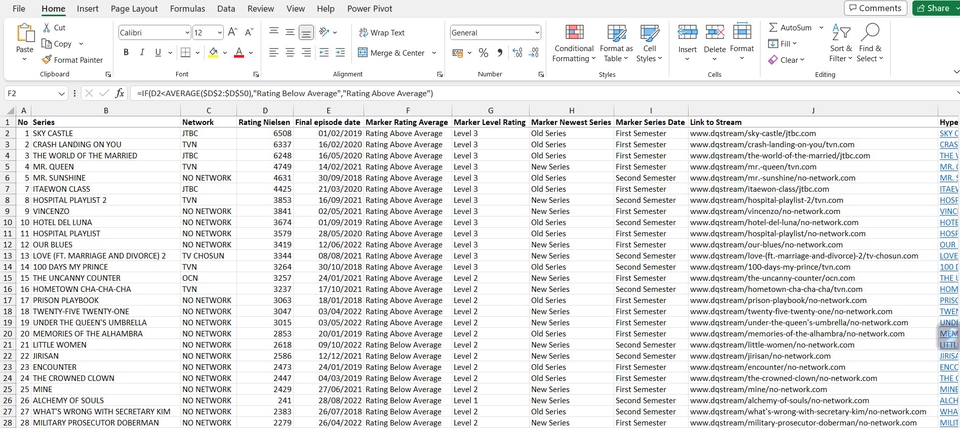Click the yellow Fill Color swatch

click(213, 53)
